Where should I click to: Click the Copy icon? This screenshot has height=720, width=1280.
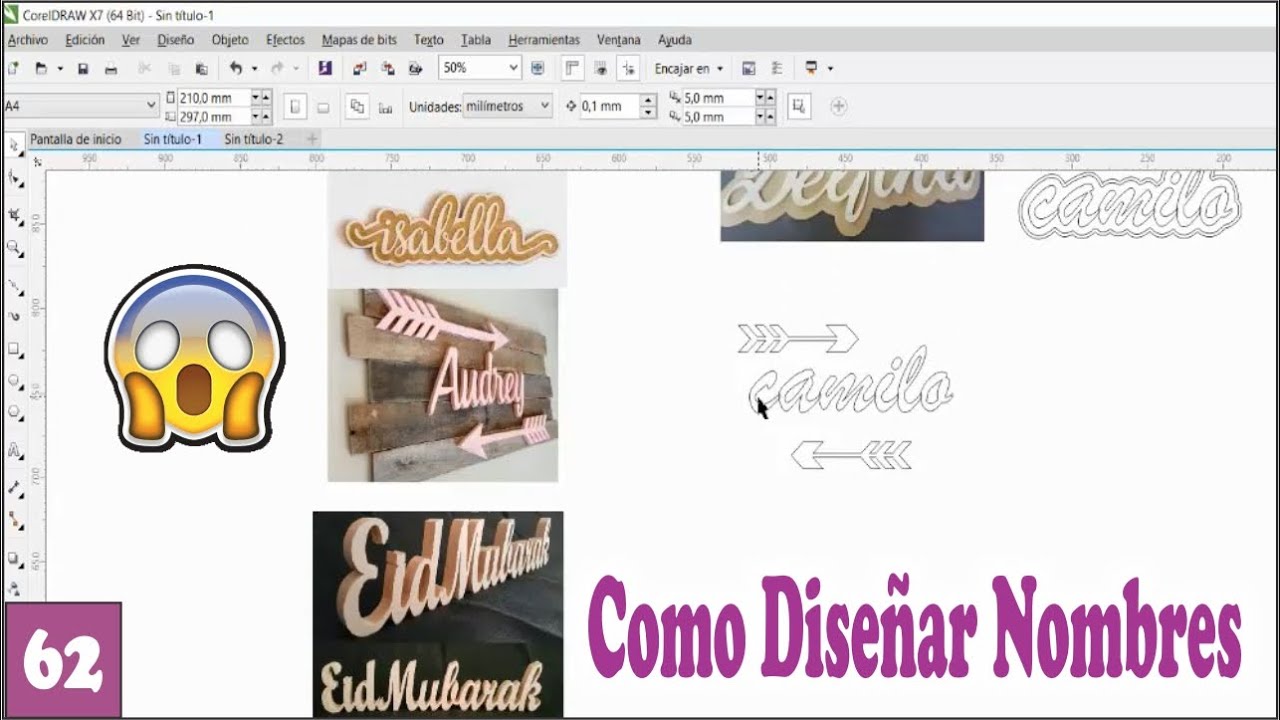coord(174,68)
